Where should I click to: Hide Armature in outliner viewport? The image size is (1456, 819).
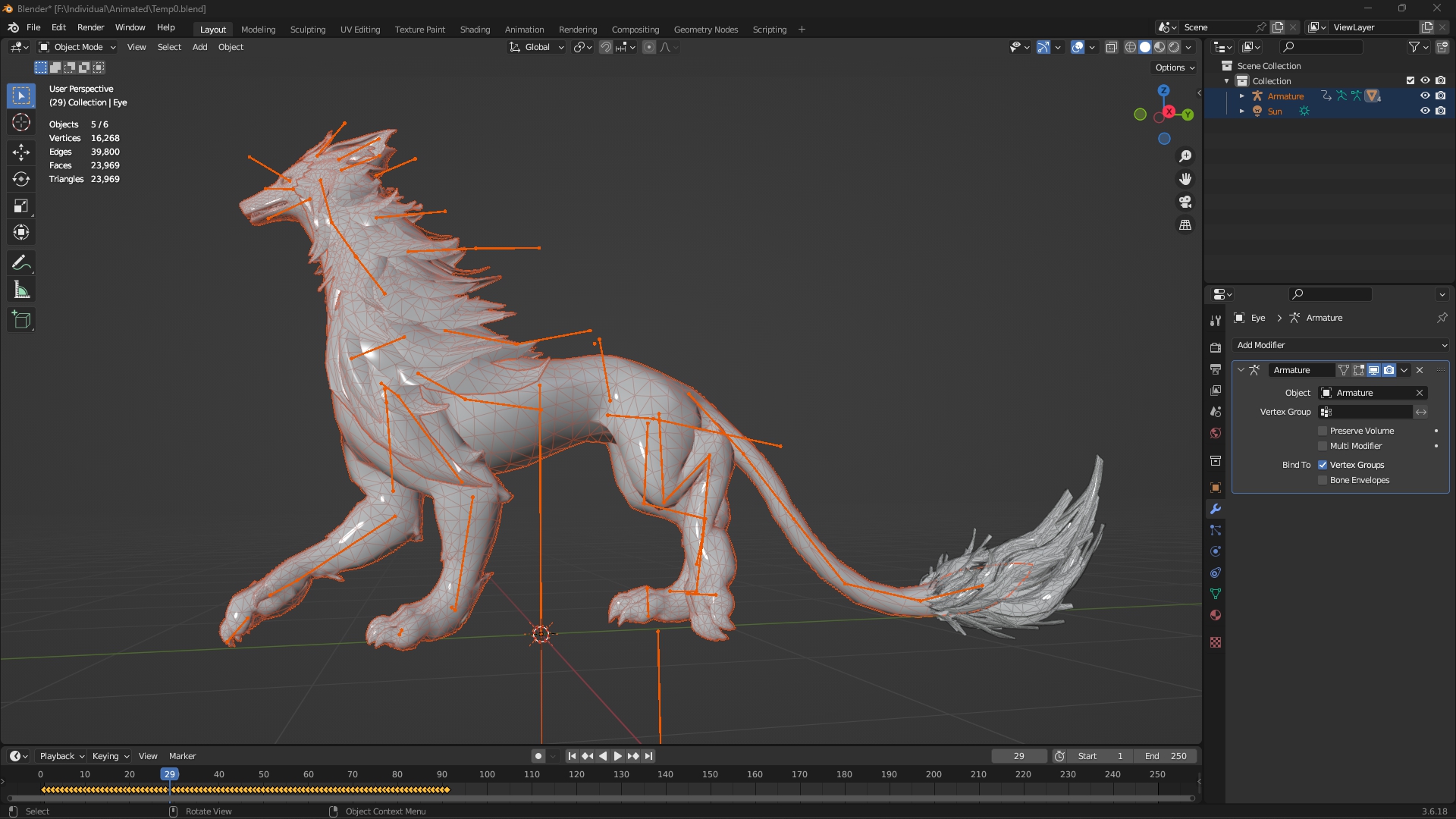coord(1425,96)
